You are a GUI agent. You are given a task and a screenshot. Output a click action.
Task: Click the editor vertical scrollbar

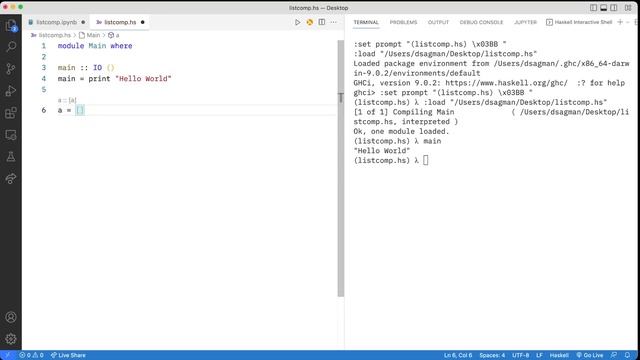click(x=341, y=168)
